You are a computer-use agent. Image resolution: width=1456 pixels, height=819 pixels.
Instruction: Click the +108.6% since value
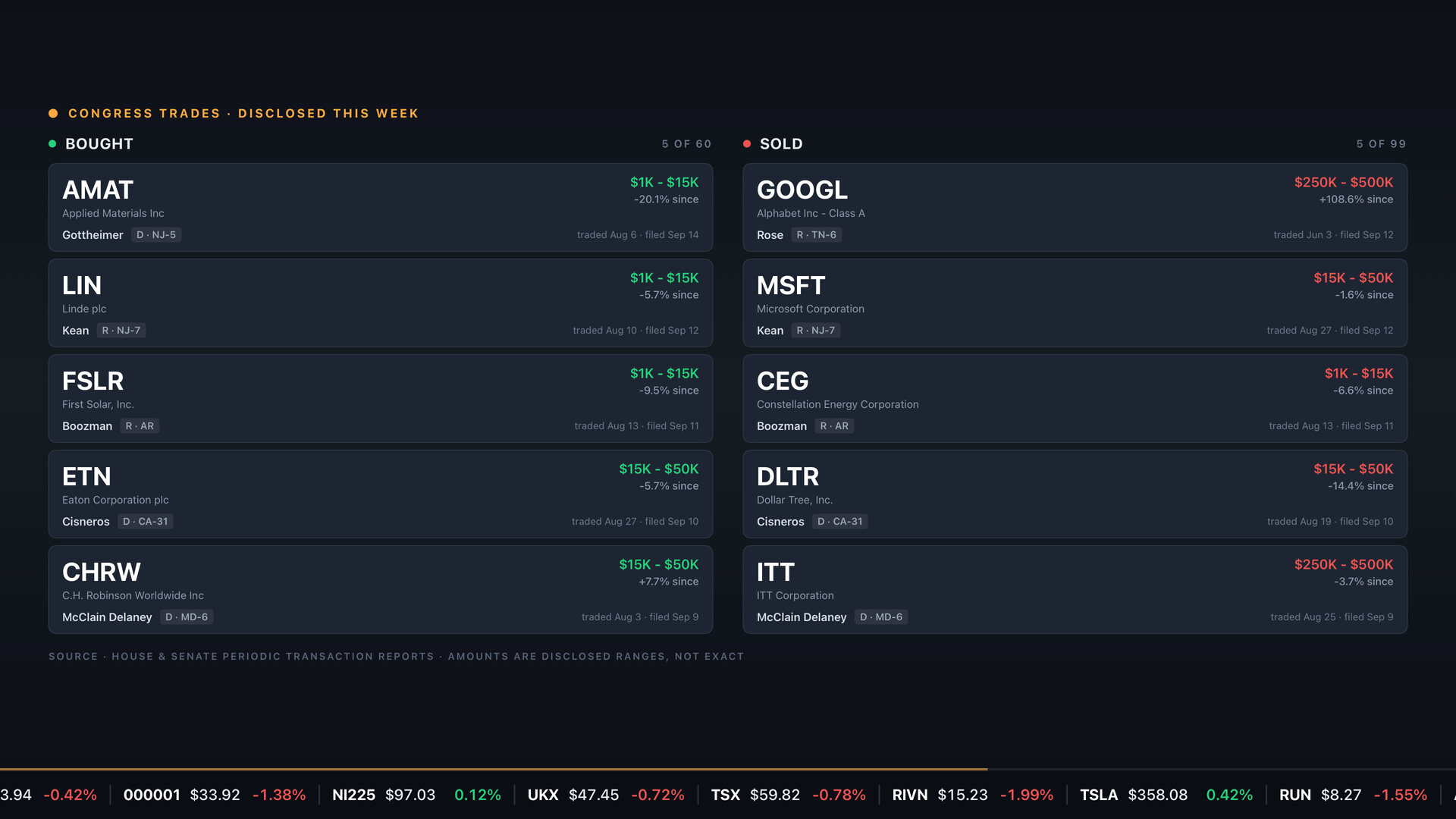(x=1356, y=199)
